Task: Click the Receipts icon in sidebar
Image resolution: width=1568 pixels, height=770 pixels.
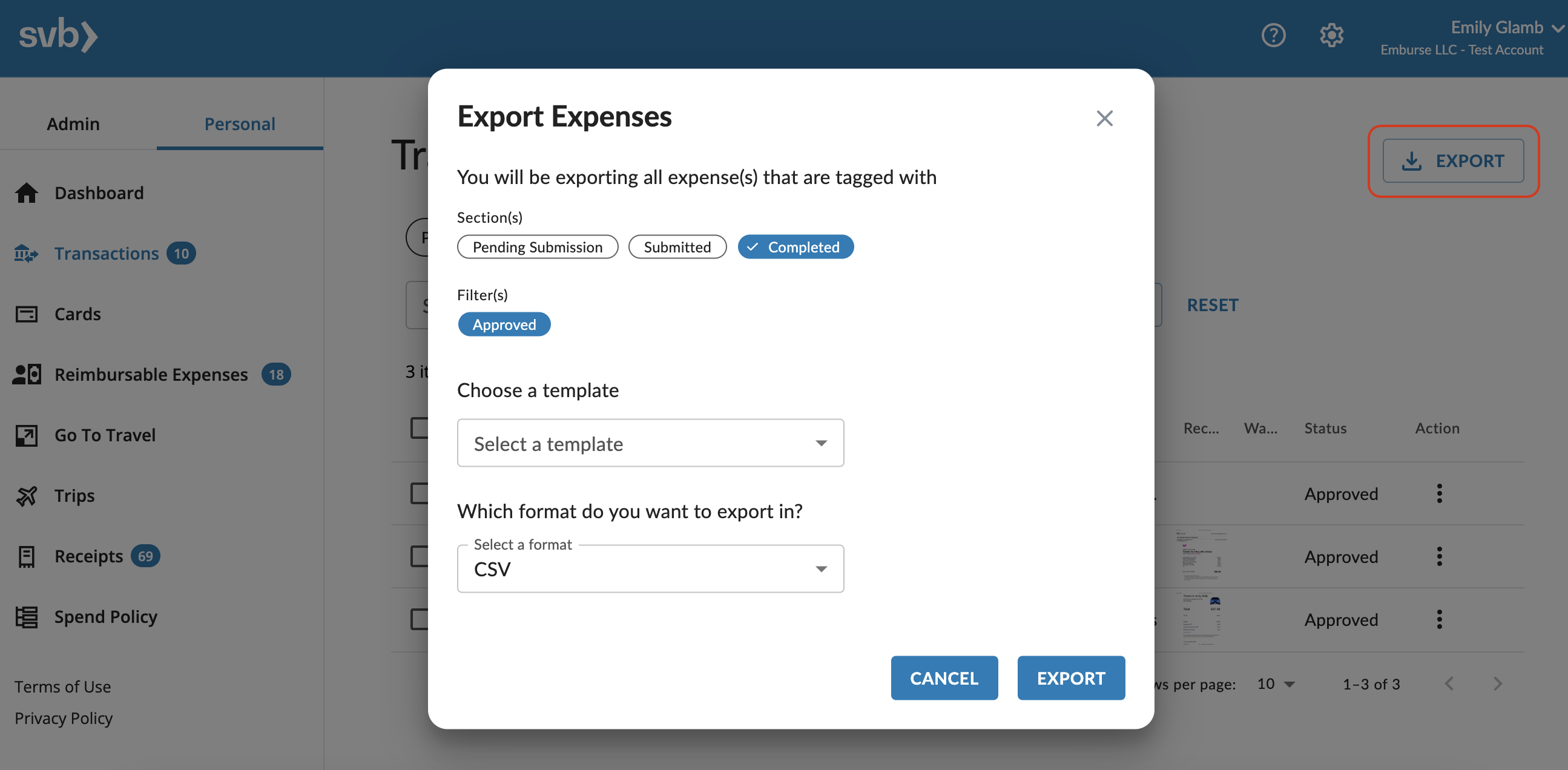Action: [x=26, y=556]
